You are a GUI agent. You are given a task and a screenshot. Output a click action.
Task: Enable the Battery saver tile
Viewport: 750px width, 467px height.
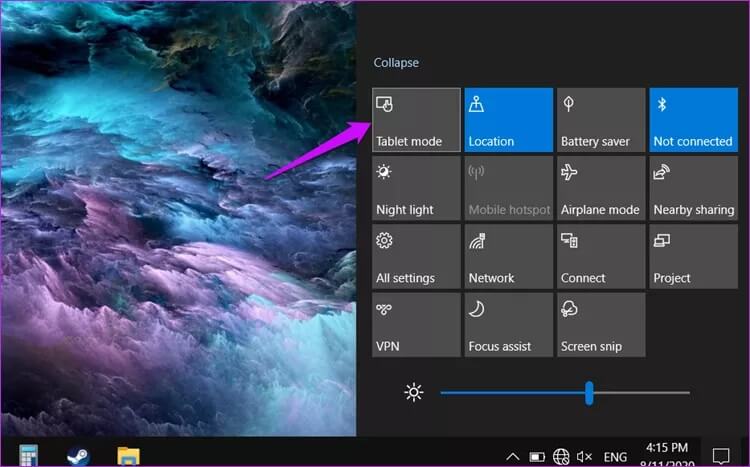(601, 120)
